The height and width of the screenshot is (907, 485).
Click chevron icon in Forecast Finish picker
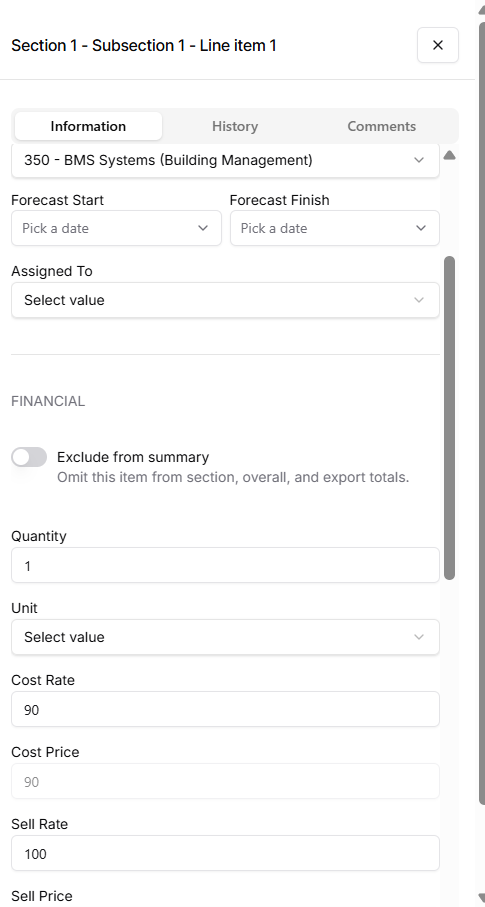click(421, 228)
